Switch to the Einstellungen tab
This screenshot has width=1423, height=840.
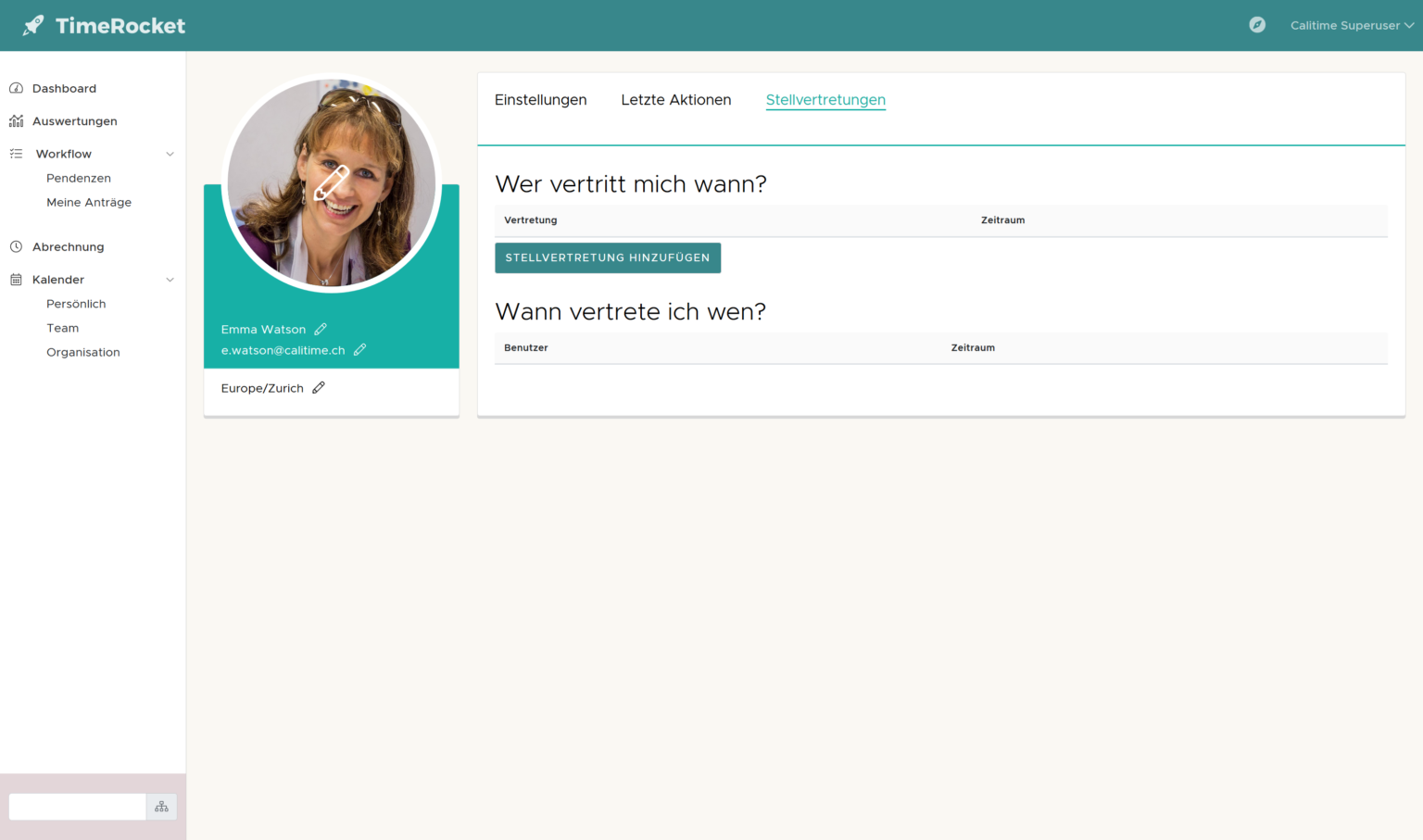click(540, 99)
